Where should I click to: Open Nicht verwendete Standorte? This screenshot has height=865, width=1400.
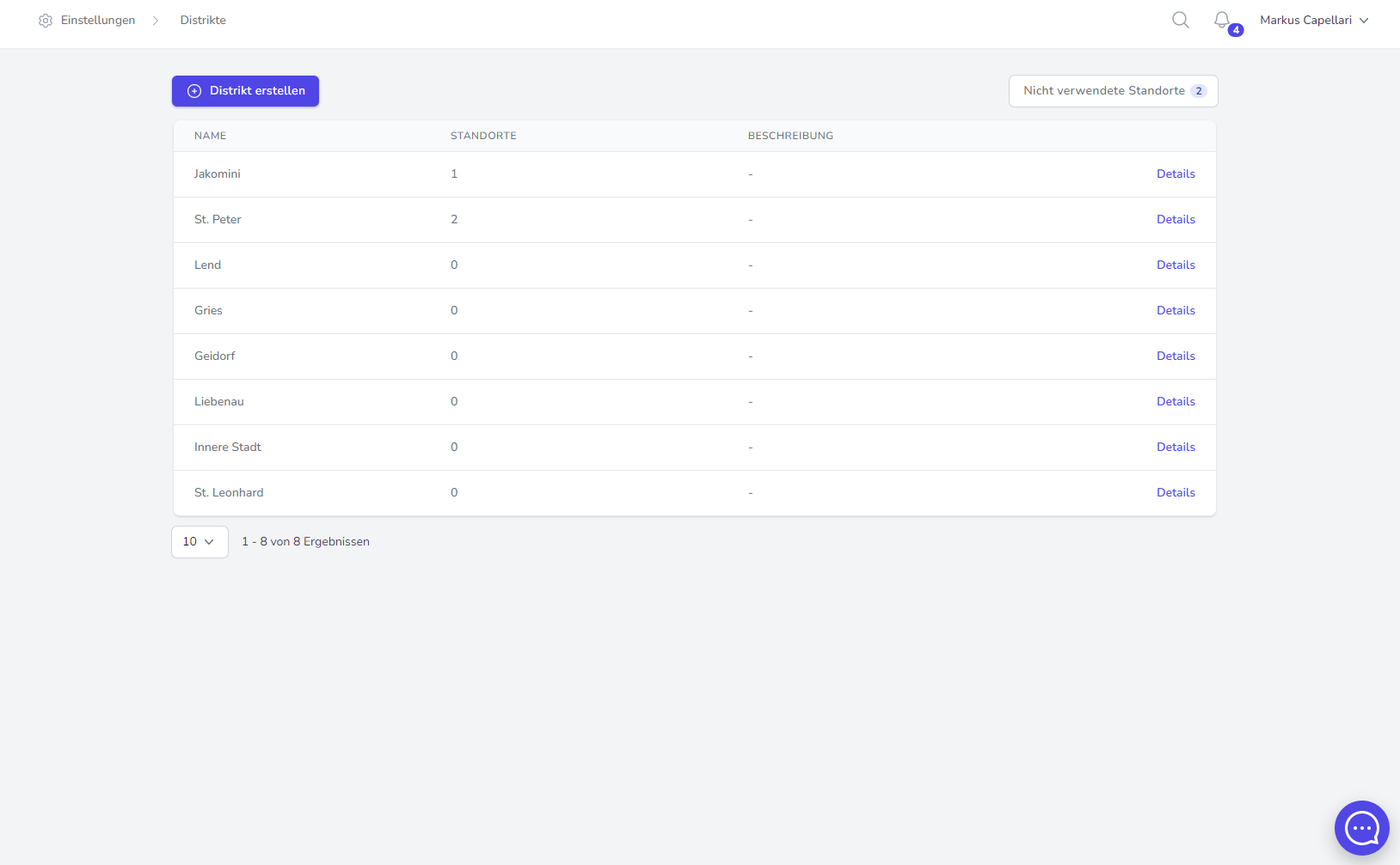[1113, 91]
